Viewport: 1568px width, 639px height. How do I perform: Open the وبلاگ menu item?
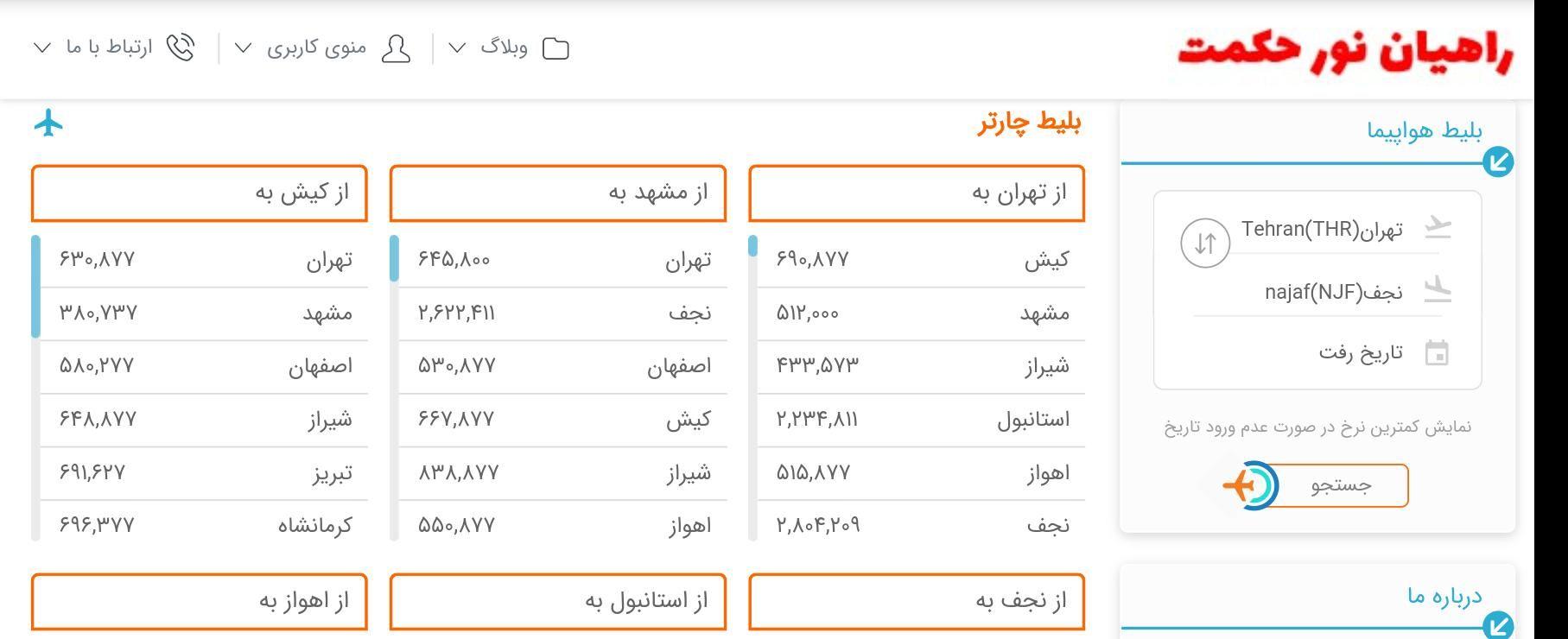(505, 47)
